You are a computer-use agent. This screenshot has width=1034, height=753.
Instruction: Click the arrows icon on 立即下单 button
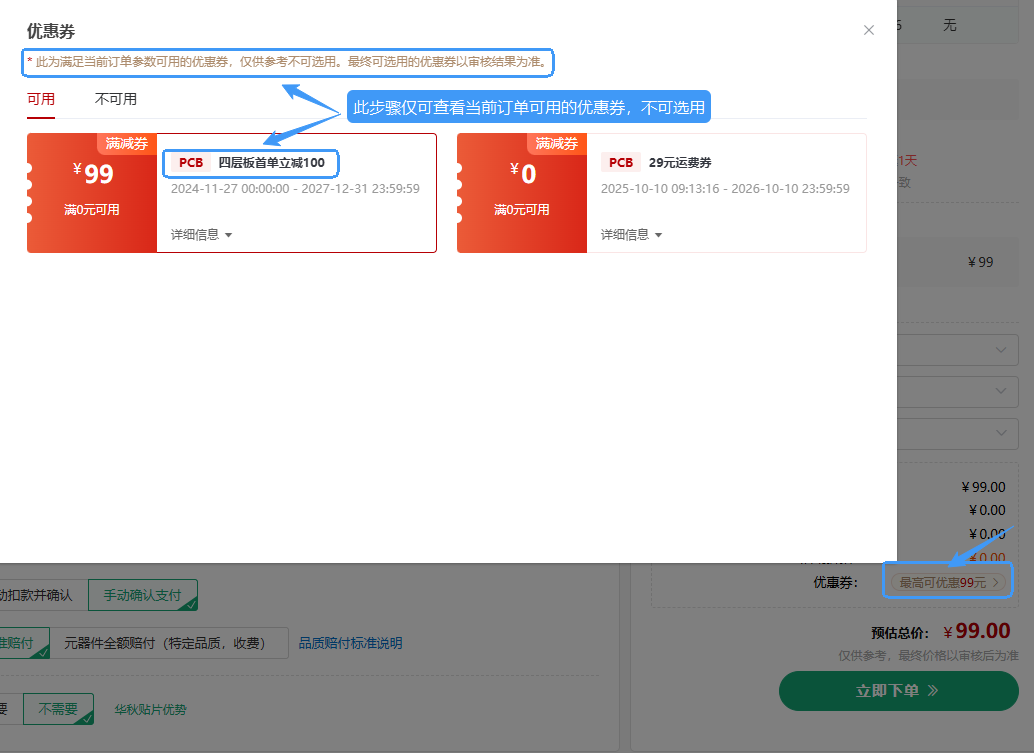(933, 690)
